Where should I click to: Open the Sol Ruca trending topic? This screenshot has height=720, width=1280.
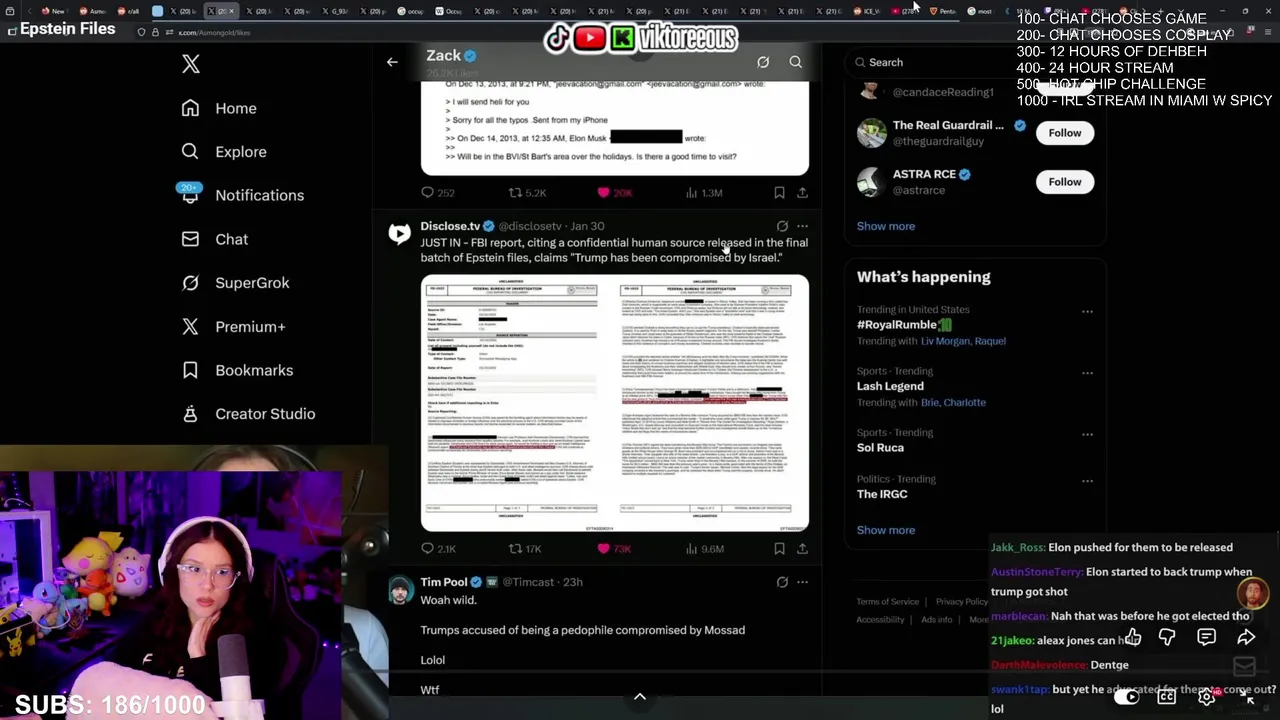point(880,448)
